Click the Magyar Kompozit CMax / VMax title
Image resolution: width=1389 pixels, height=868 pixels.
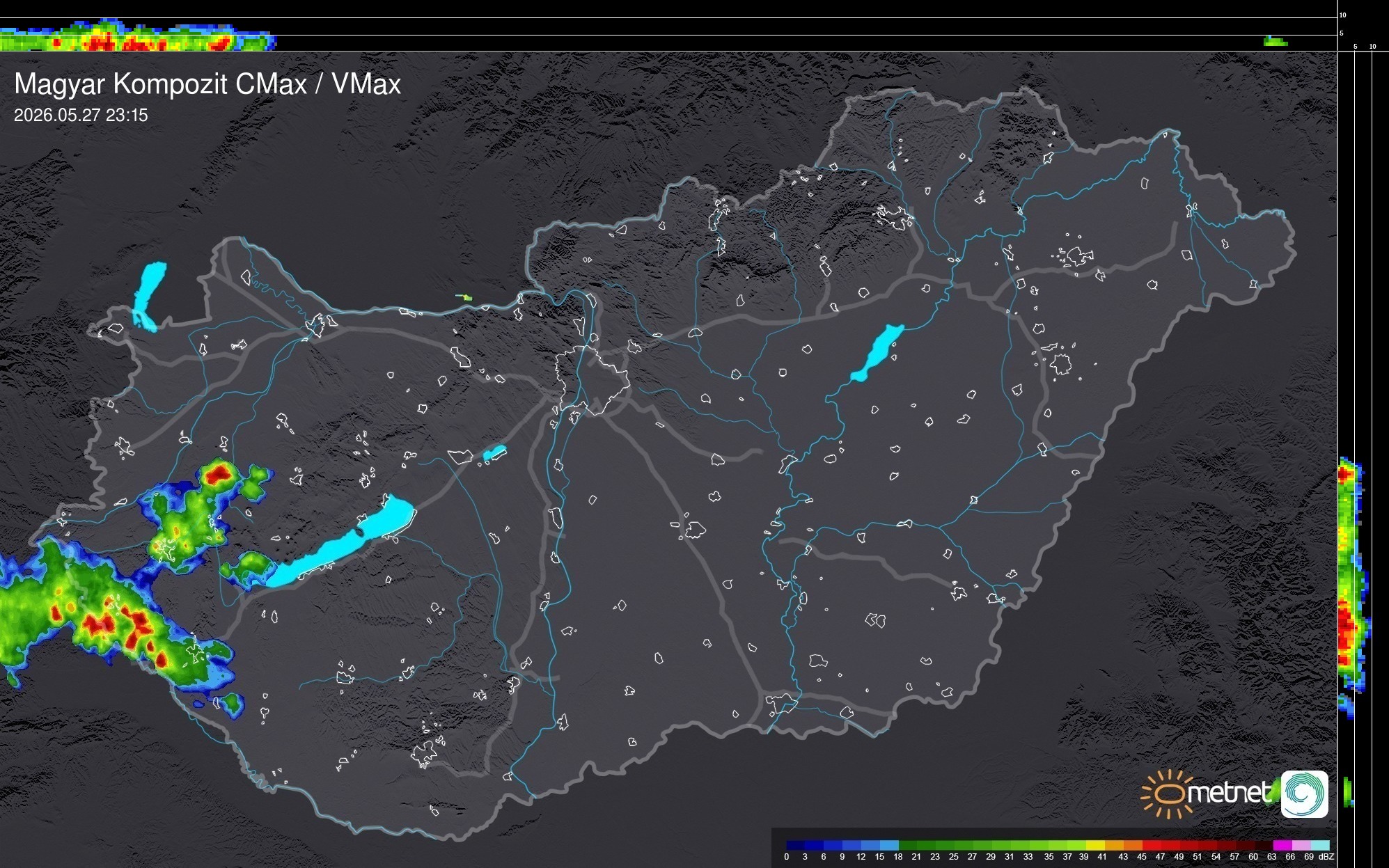(207, 84)
